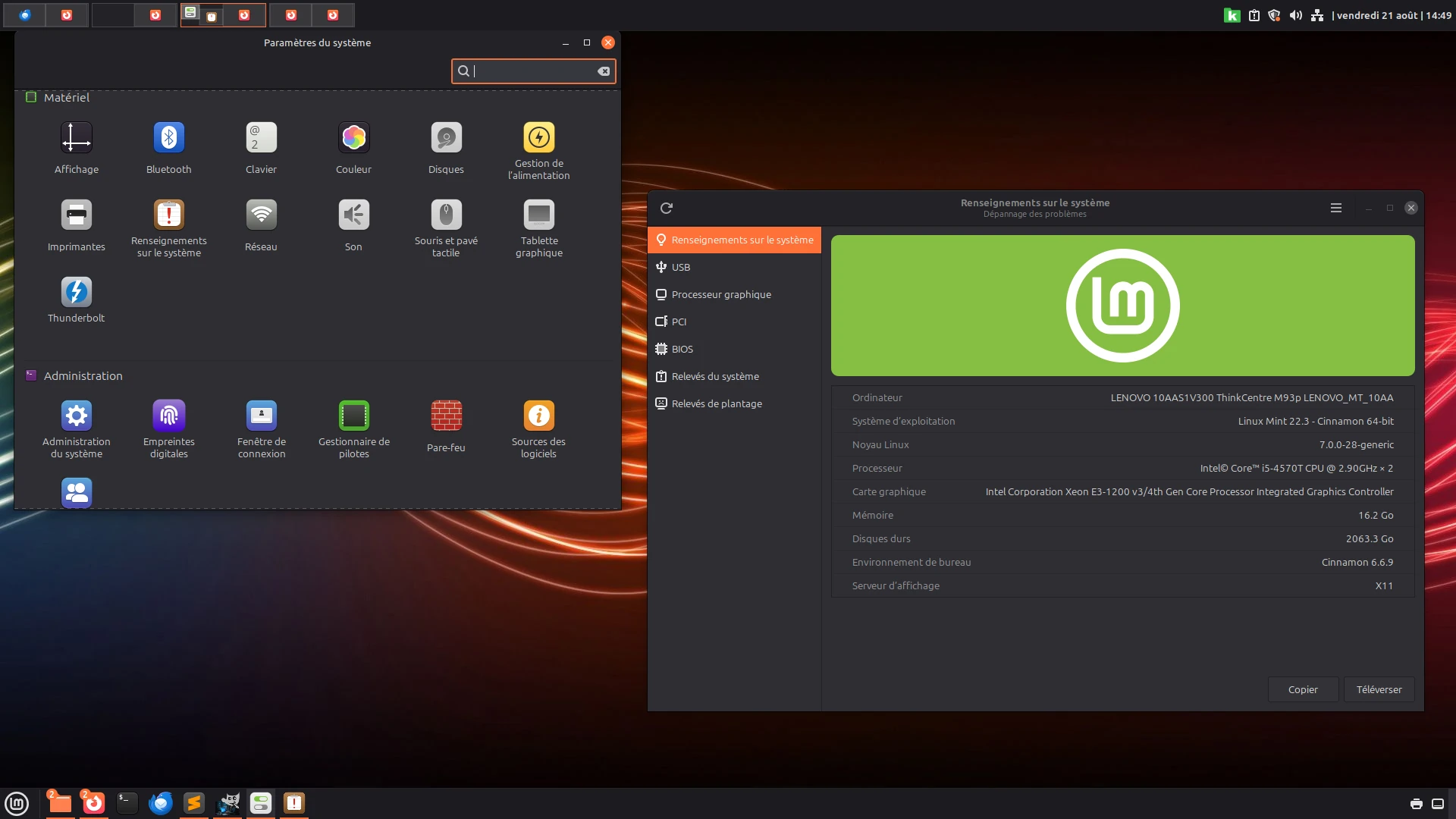This screenshot has height=819, width=1456.
Task: Click the Copier button
Action: click(x=1302, y=689)
